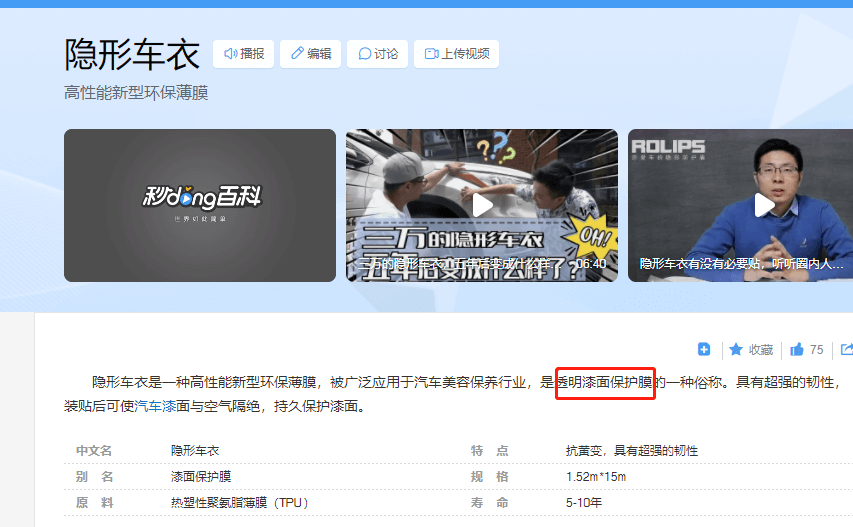Click the 1.52m*15m specification value

[595, 477]
